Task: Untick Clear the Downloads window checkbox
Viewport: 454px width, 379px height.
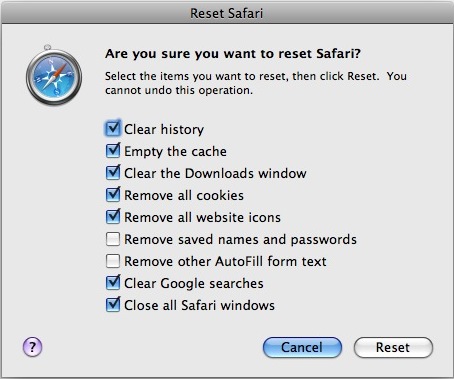Action: click(113, 173)
